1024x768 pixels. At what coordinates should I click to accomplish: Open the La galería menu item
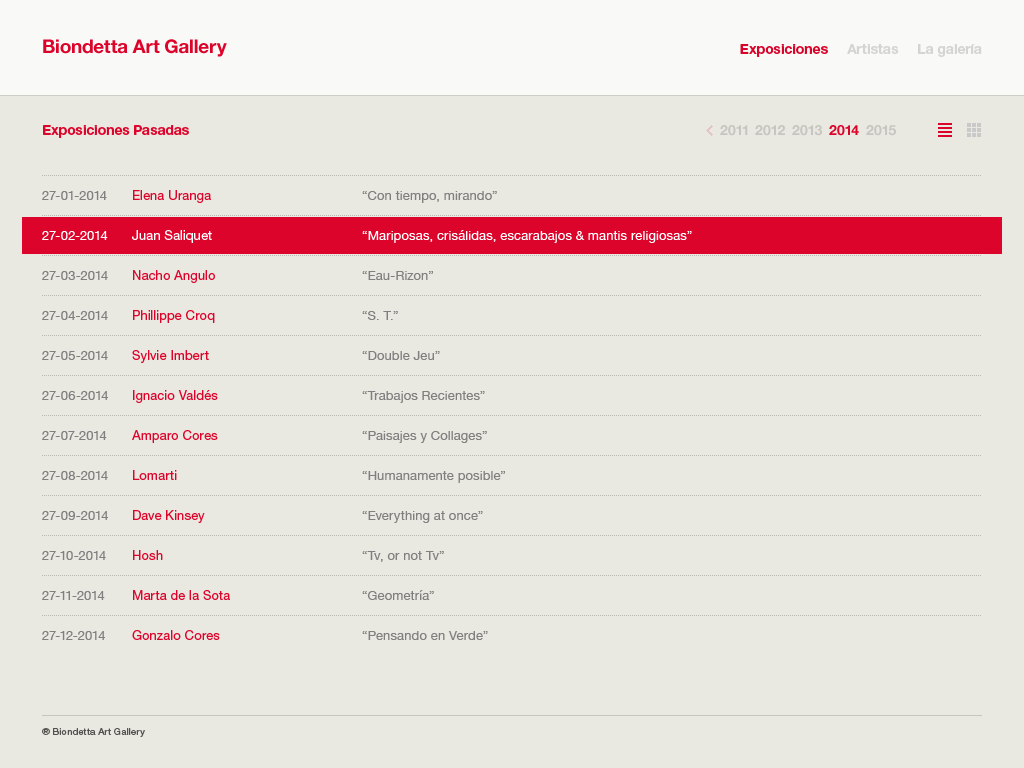949,49
